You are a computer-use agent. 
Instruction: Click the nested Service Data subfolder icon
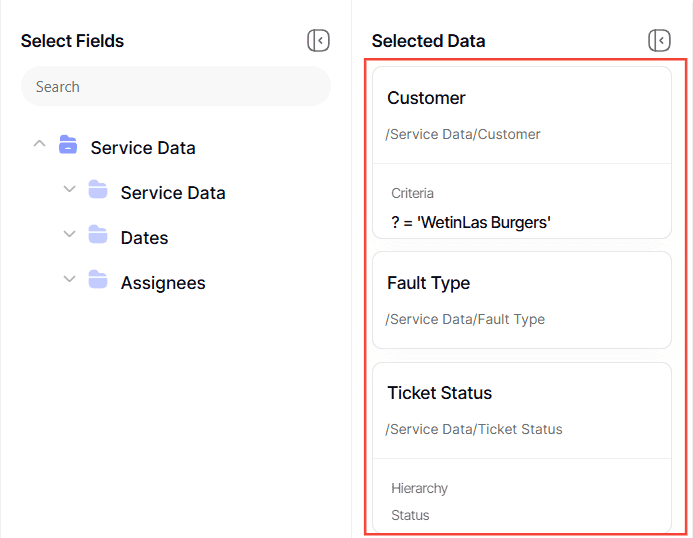click(98, 190)
